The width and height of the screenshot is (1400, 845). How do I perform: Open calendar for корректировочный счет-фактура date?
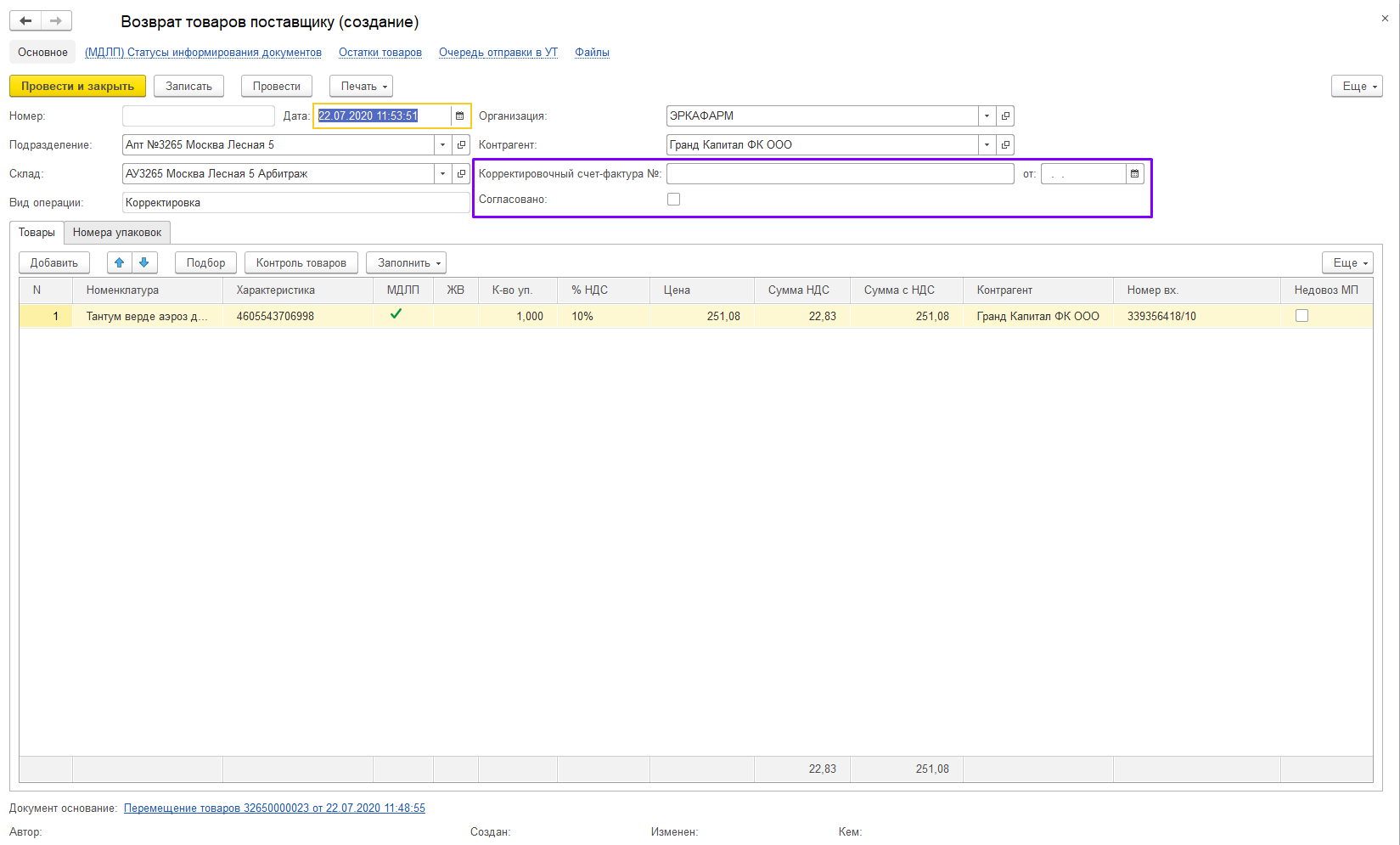(1134, 174)
